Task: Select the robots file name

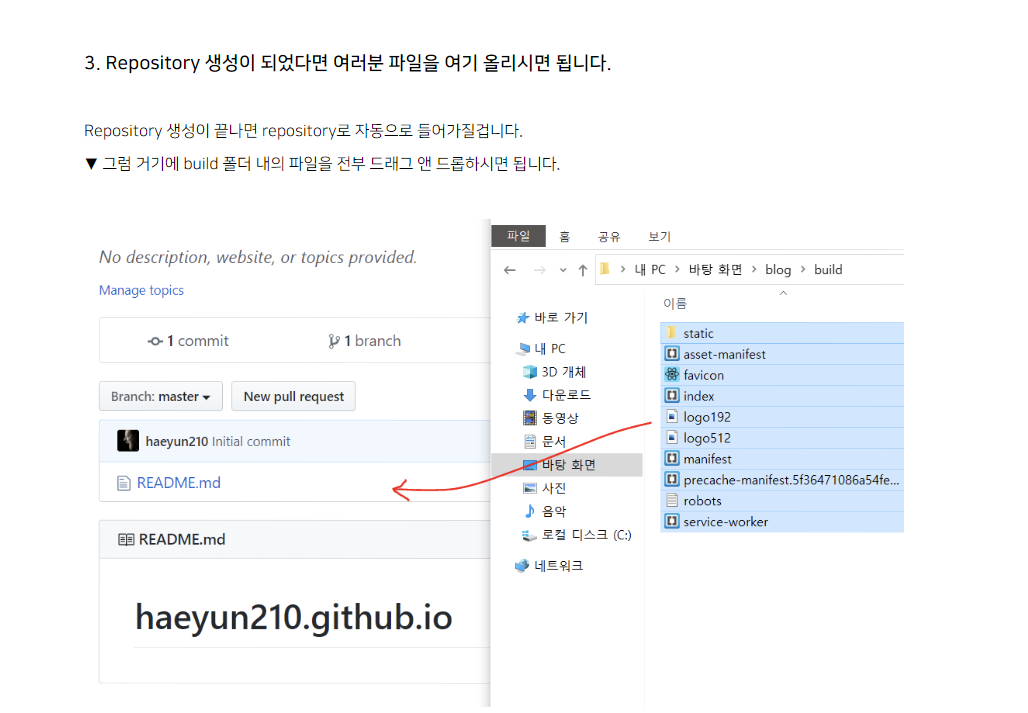Action: (702, 501)
